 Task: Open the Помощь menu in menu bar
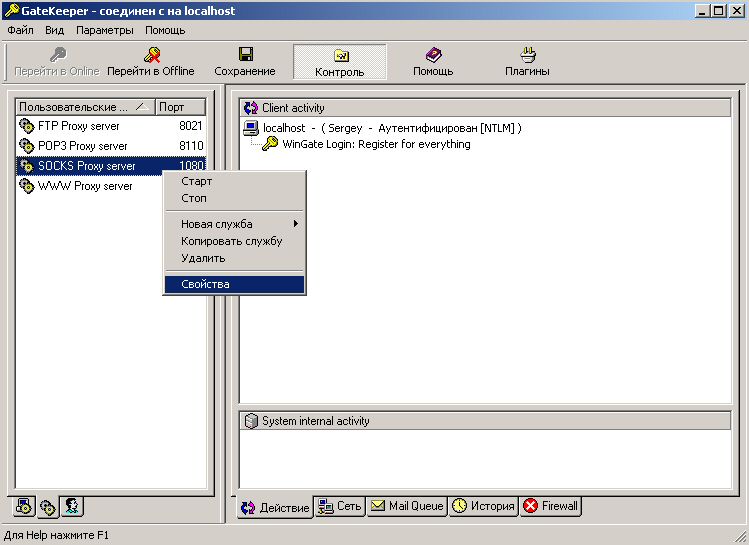pyautogui.click(x=165, y=30)
